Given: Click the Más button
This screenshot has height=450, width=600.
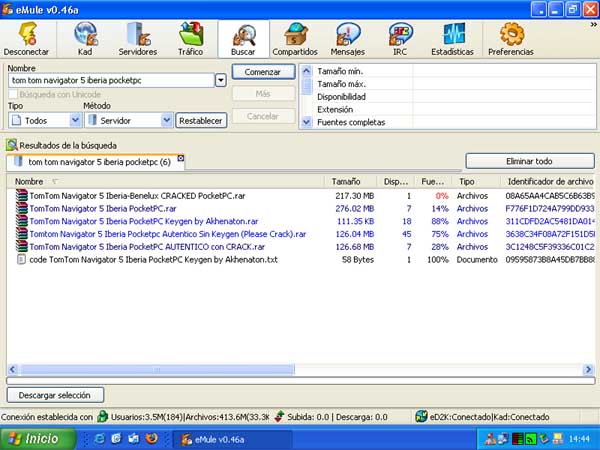Looking at the screenshot, I should tap(263, 94).
